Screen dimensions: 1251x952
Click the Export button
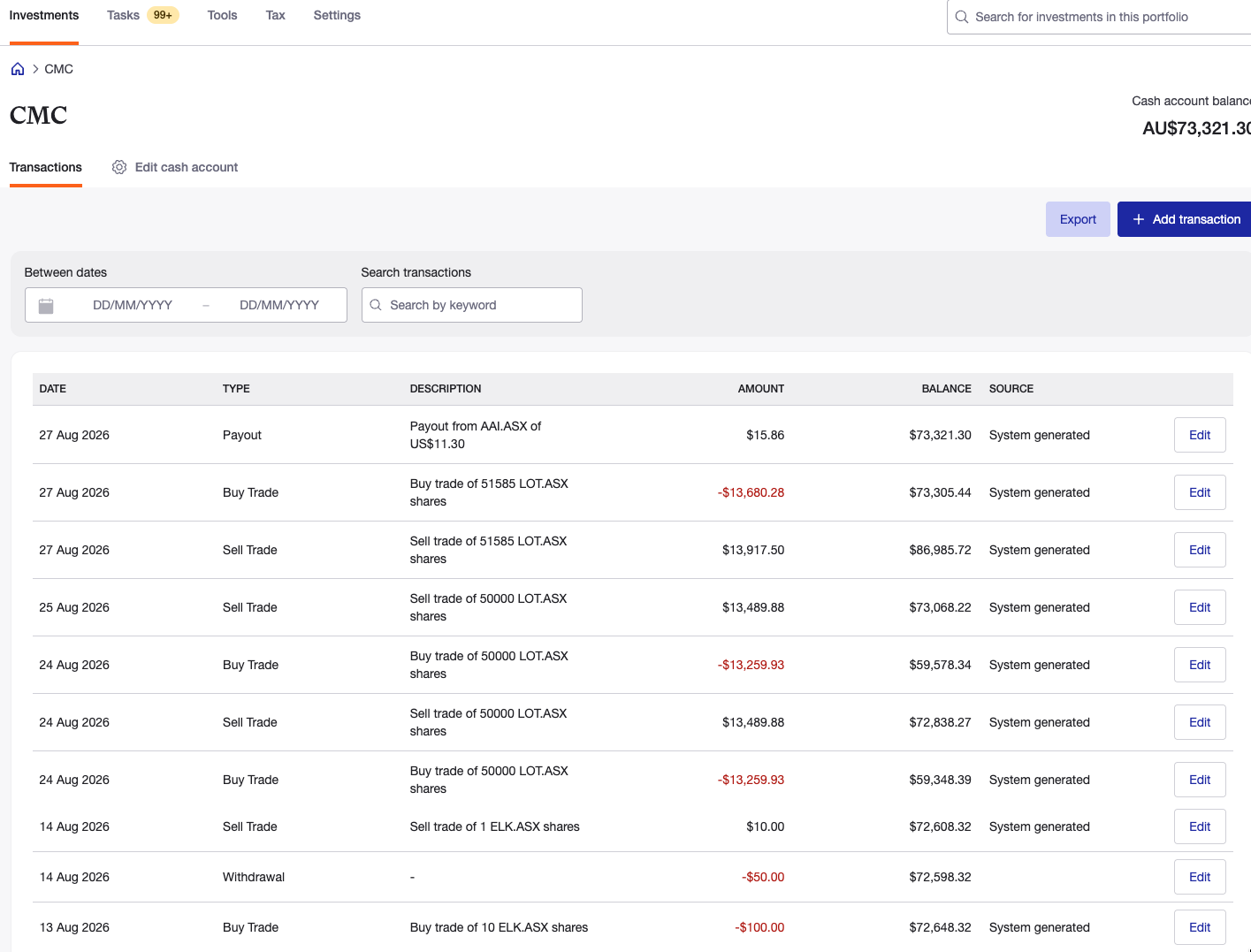[1078, 219]
